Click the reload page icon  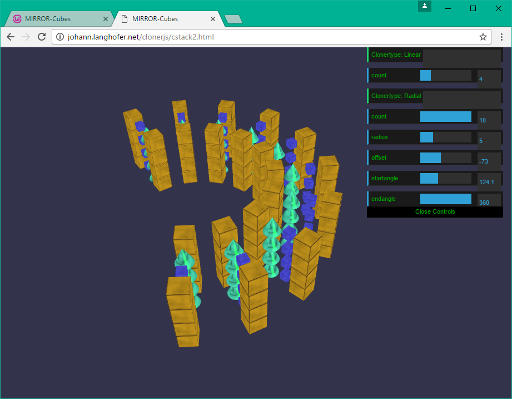pos(42,37)
